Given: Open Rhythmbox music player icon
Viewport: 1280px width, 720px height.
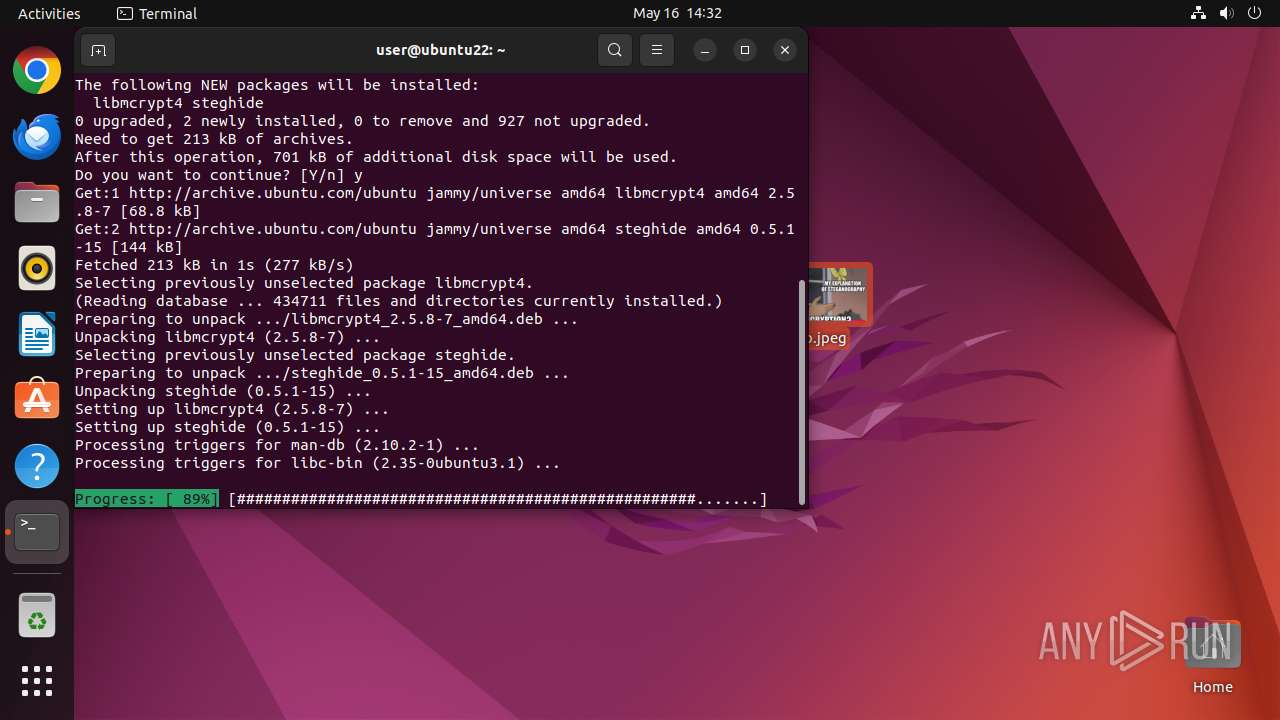Looking at the screenshot, I should tap(37, 269).
